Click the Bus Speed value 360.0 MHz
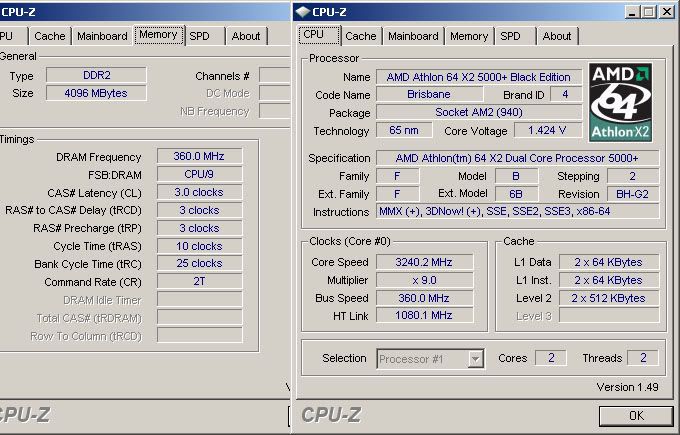Screen dimensions: 680x435 tap(424, 298)
